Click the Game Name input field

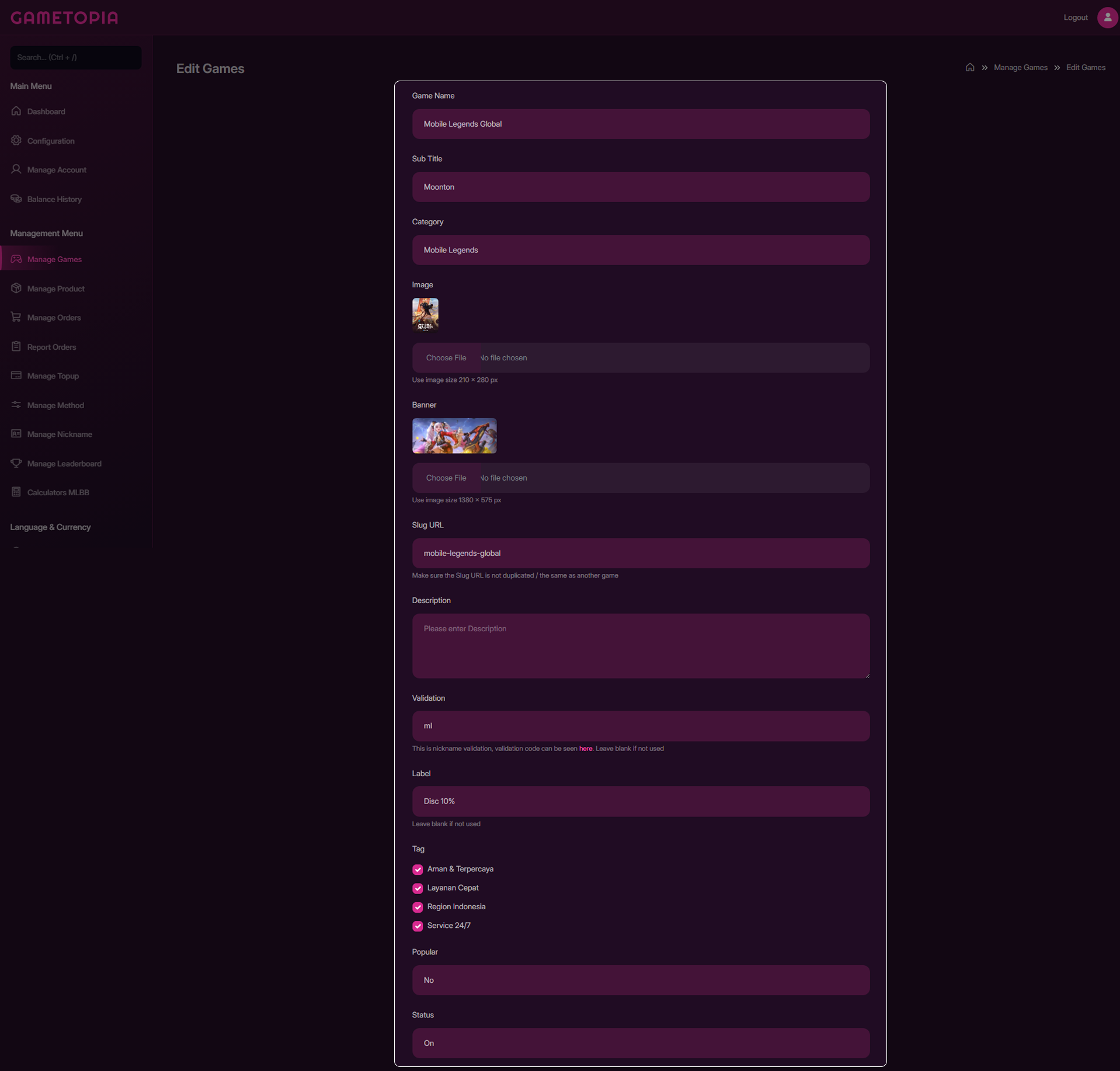[x=641, y=124]
